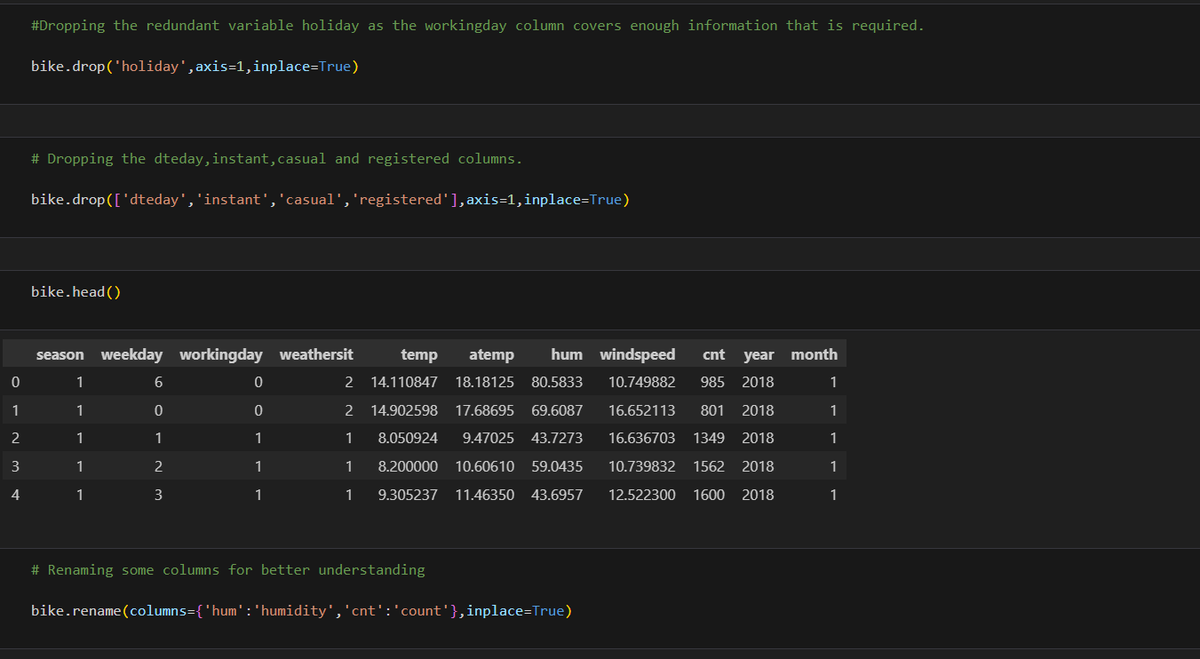Click the bike.drop('holiday') code line
Screen dimensions: 1200x659
coord(195,67)
